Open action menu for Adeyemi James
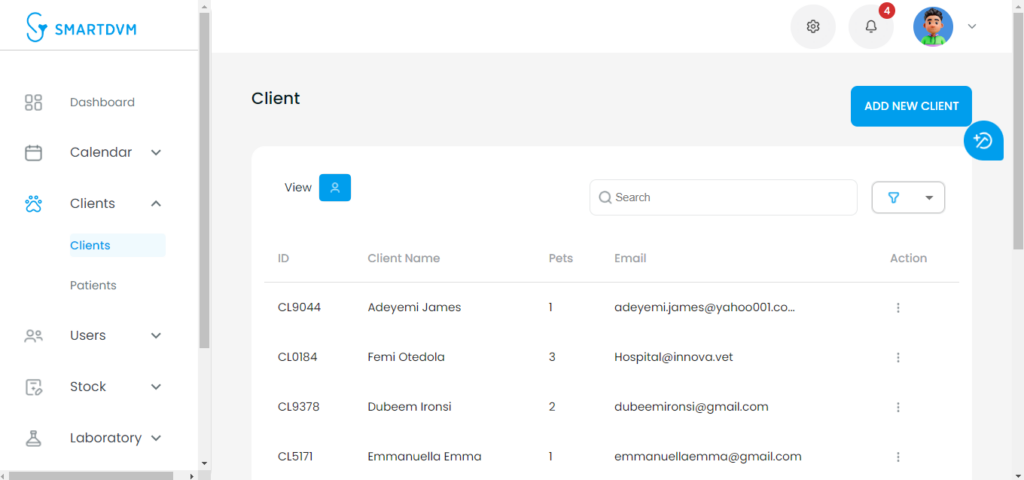The image size is (1024, 480). pos(898,308)
